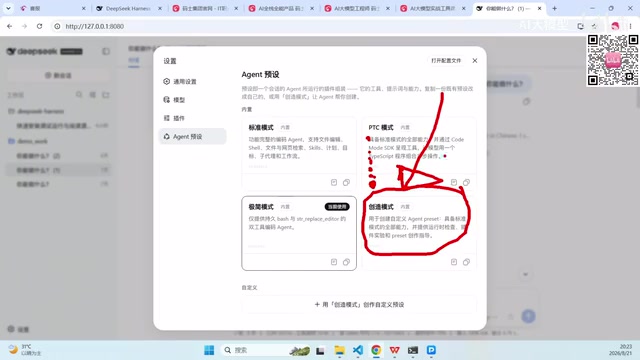
Task: Click the 当前使用 badge on 极简模式
Action: point(337,207)
